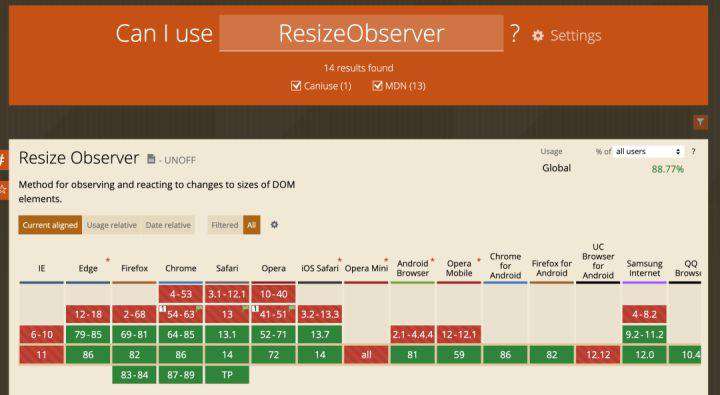The height and width of the screenshot is (395, 720).
Task: Click the star favorite icon on left edge
Action: click(x=3, y=189)
